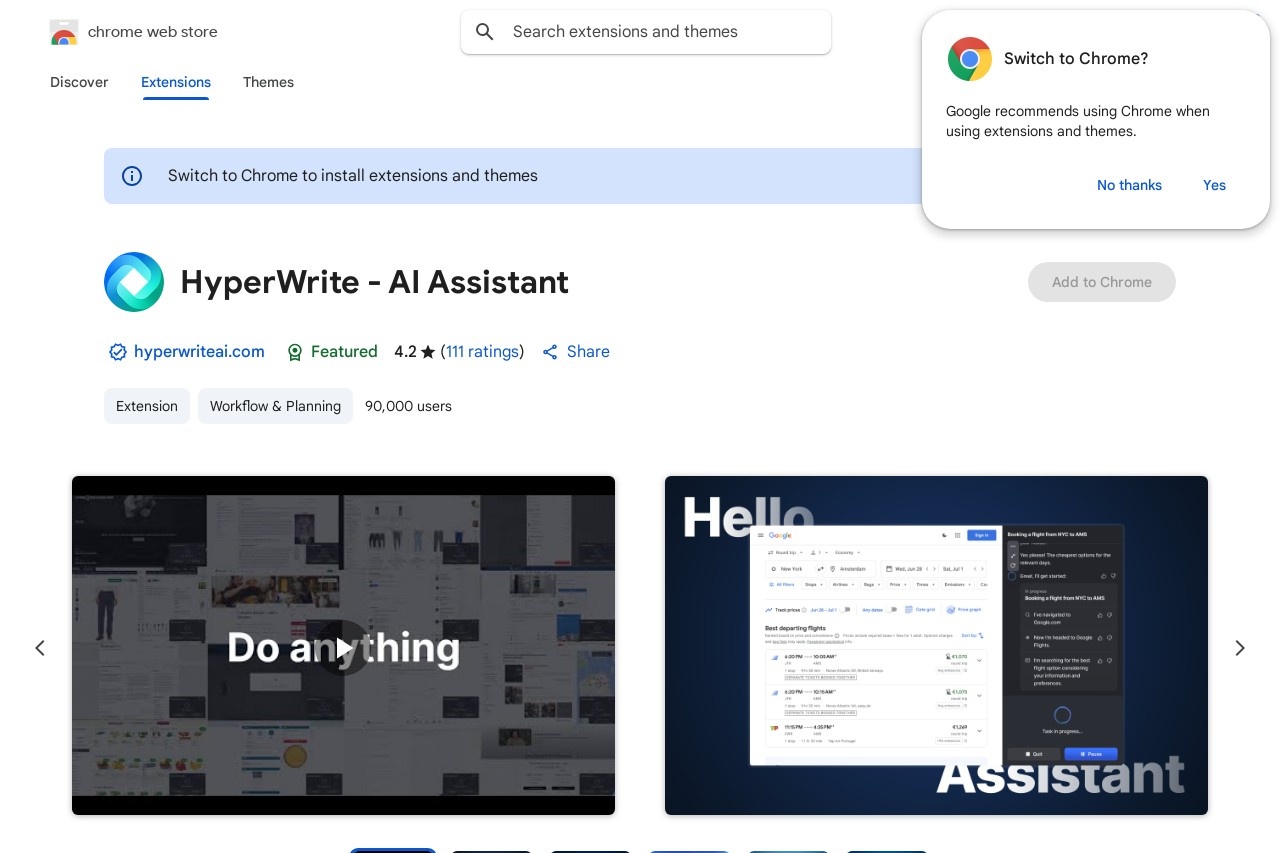Focus the Search extensions and themes field
The height and width of the screenshot is (853, 1280).
(x=646, y=32)
